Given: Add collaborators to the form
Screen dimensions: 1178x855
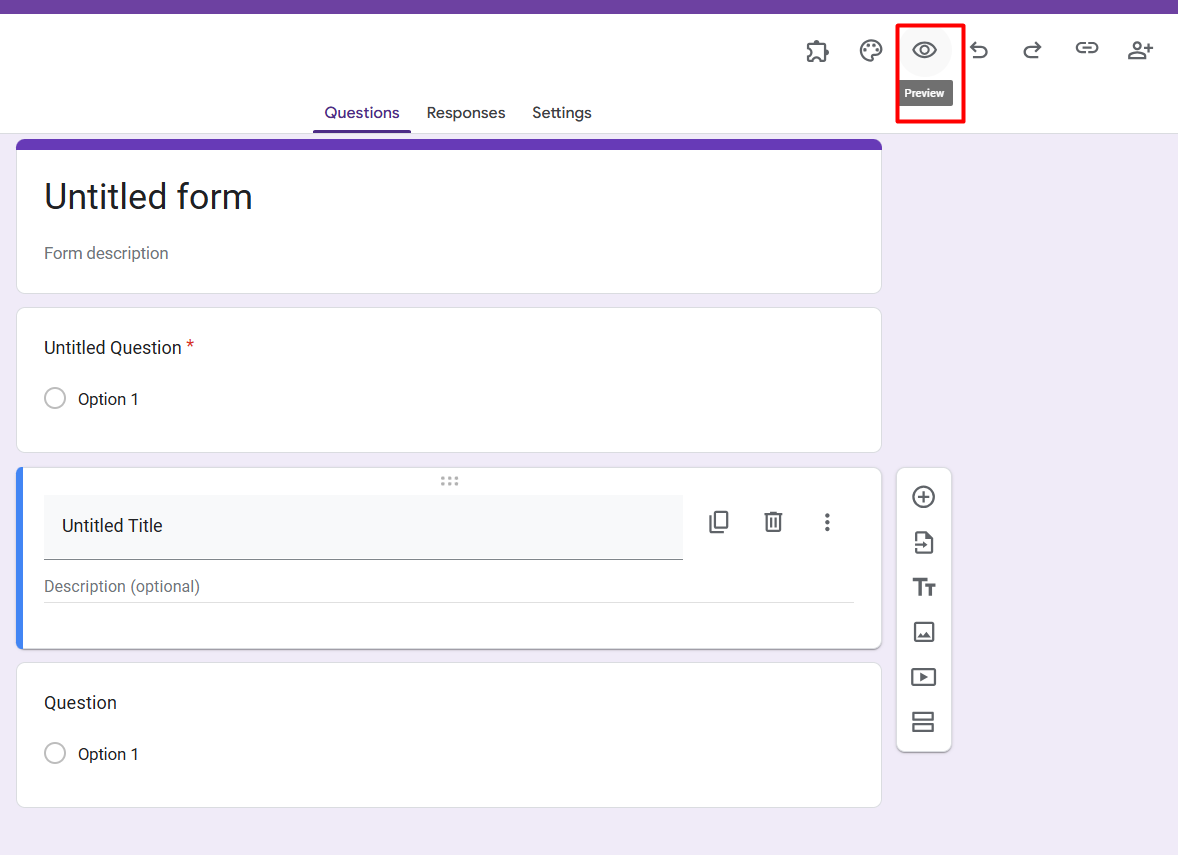Looking at the screenshot, I should point(1139,50).
